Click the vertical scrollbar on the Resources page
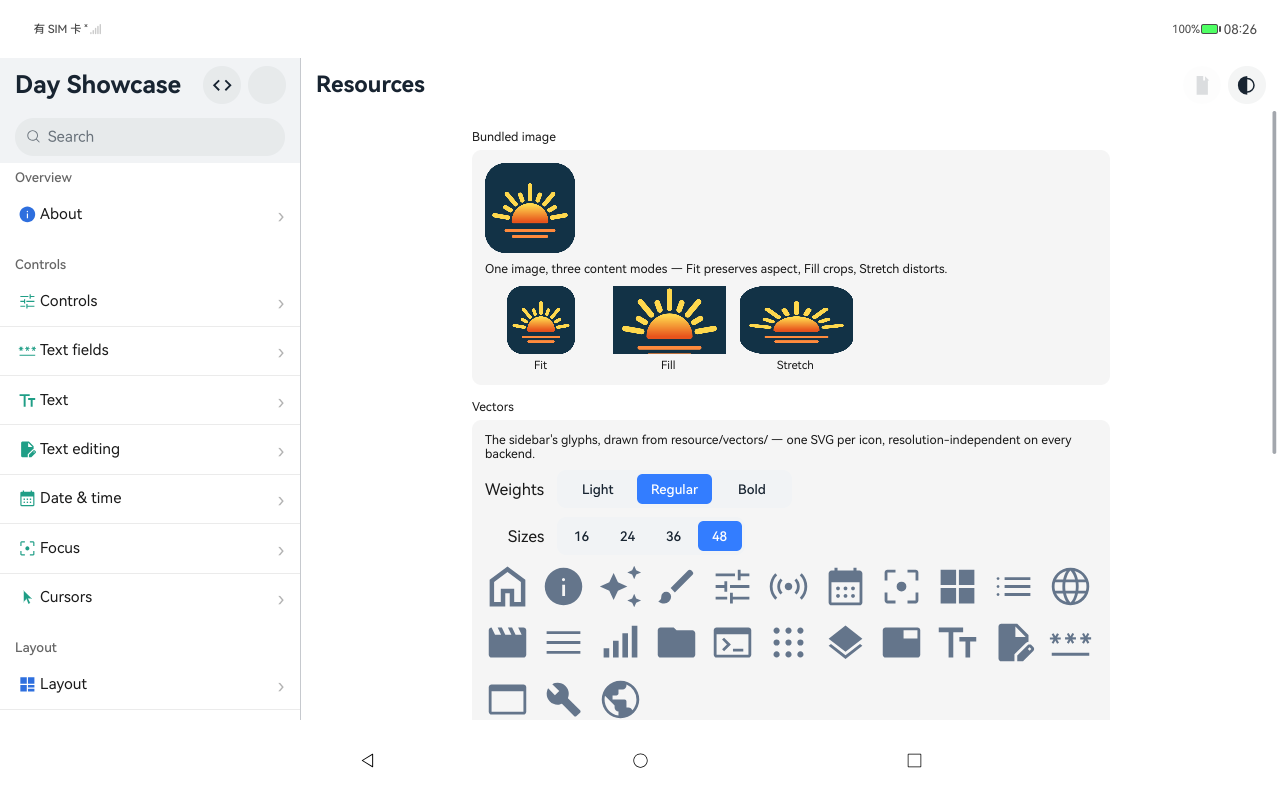 pos(1274,282)
